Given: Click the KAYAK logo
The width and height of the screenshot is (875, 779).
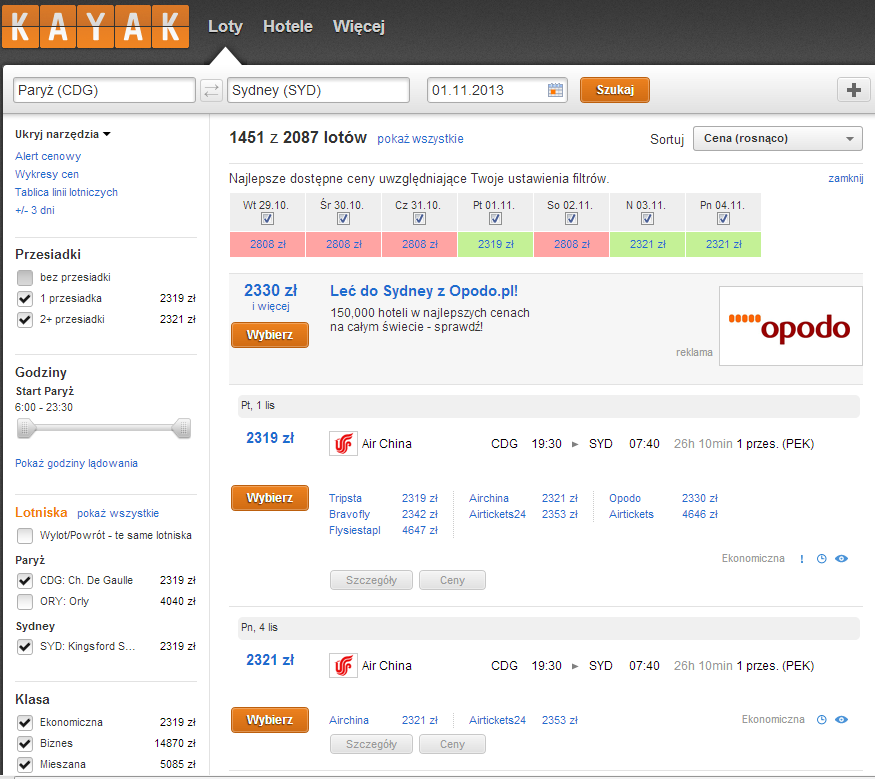Looking at the screenshot, I should coord(95,26).
